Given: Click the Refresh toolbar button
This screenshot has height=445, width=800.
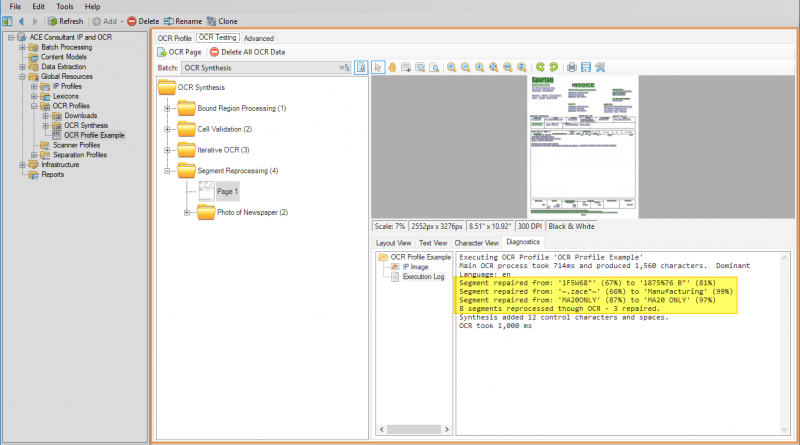Looking at the screenshot, I should pyautogui.click(x=65, y=21).
